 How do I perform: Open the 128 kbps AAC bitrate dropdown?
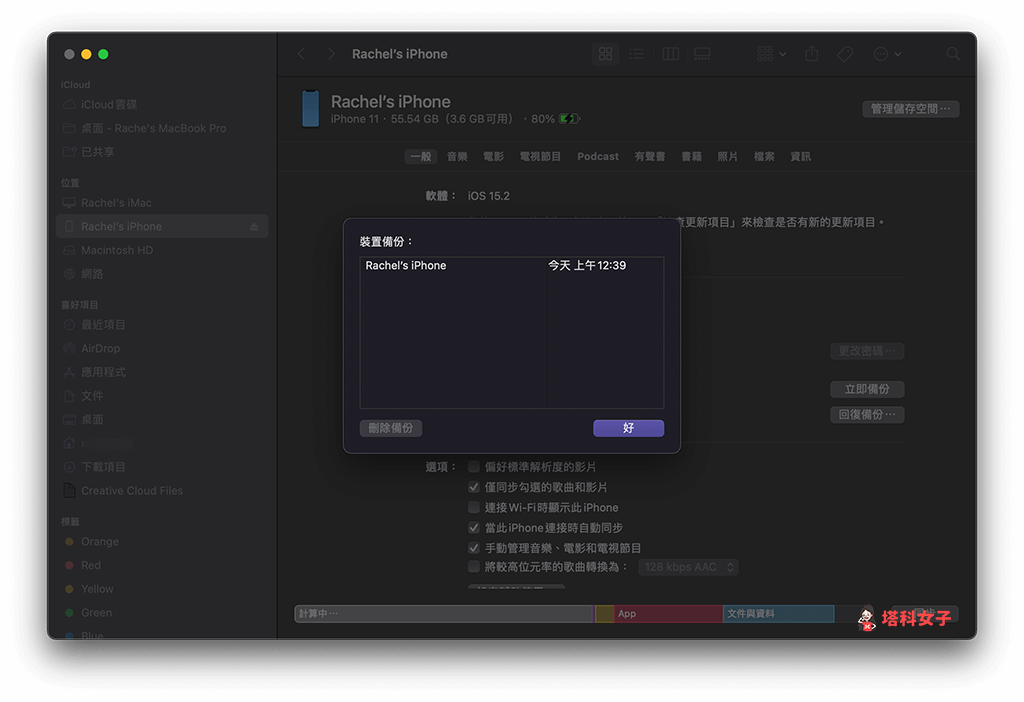(688, 567)
